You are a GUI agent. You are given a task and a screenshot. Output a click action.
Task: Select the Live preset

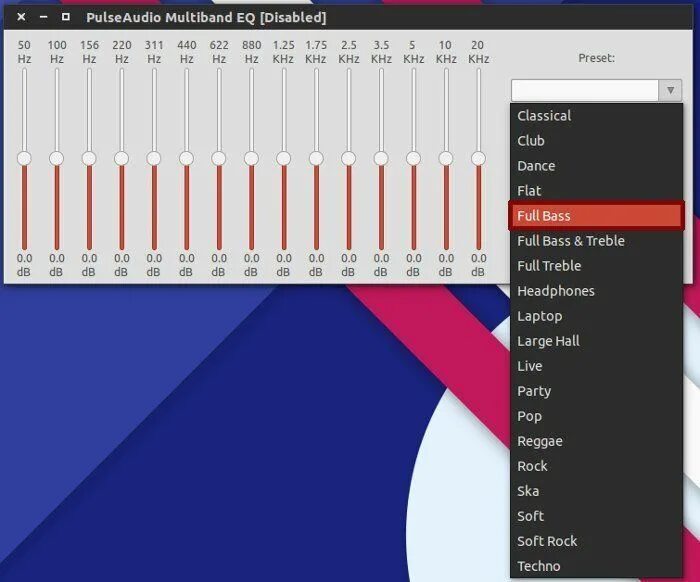596,366
